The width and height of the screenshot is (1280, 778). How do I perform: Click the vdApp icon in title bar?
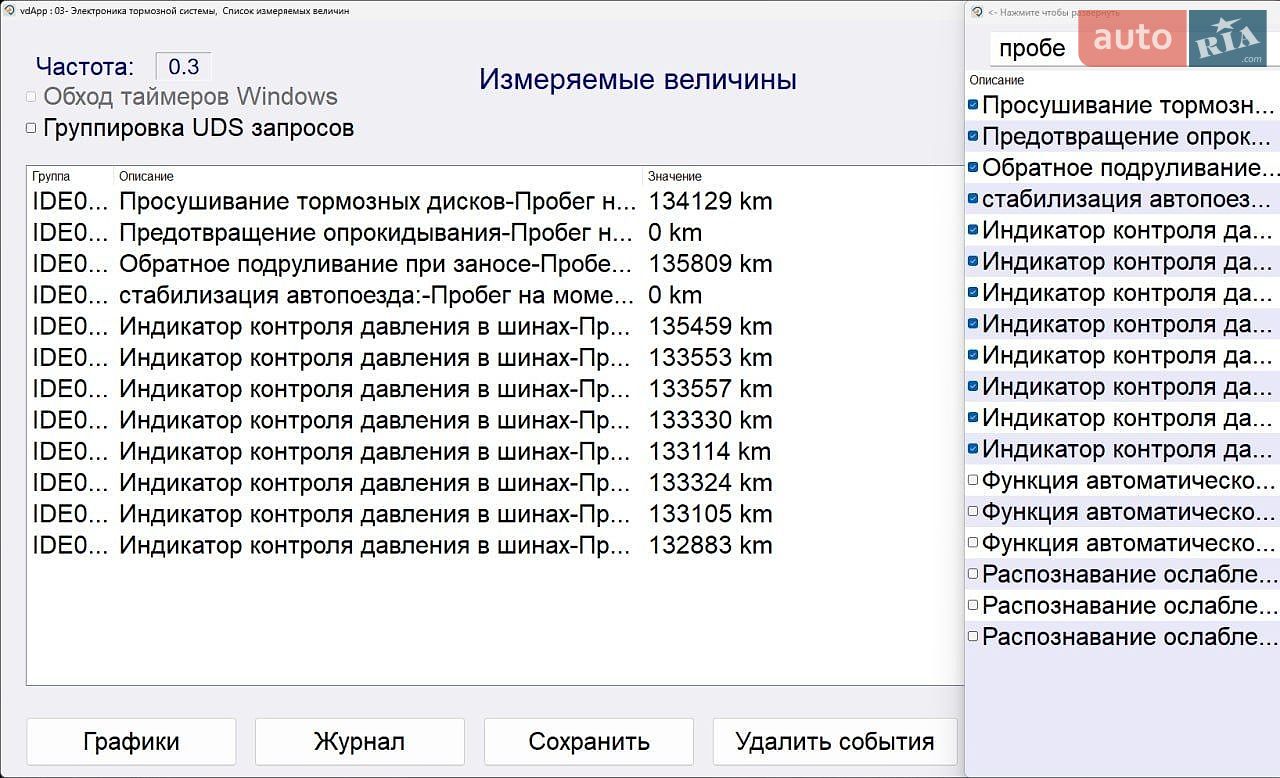tap(8, 10)
